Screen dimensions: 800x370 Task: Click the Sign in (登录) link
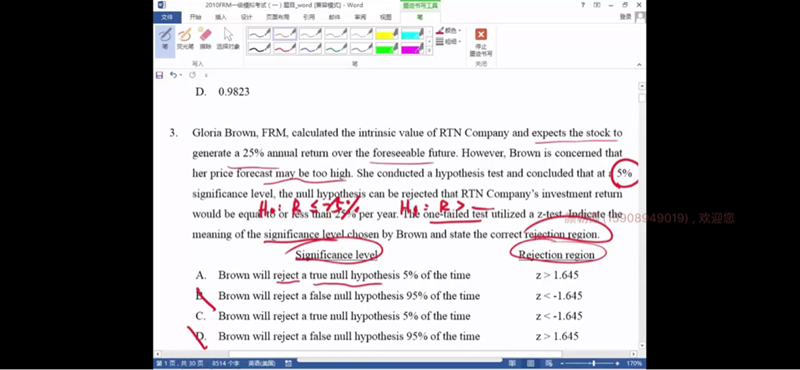[x=626, y=17]
